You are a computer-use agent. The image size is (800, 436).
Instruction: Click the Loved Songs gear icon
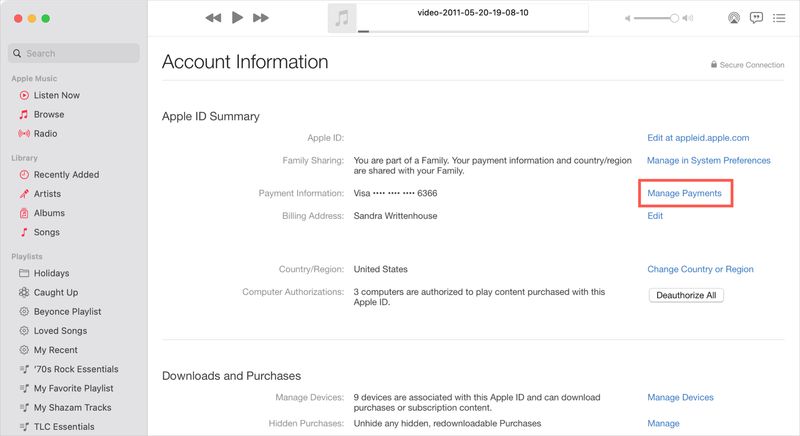24,331
